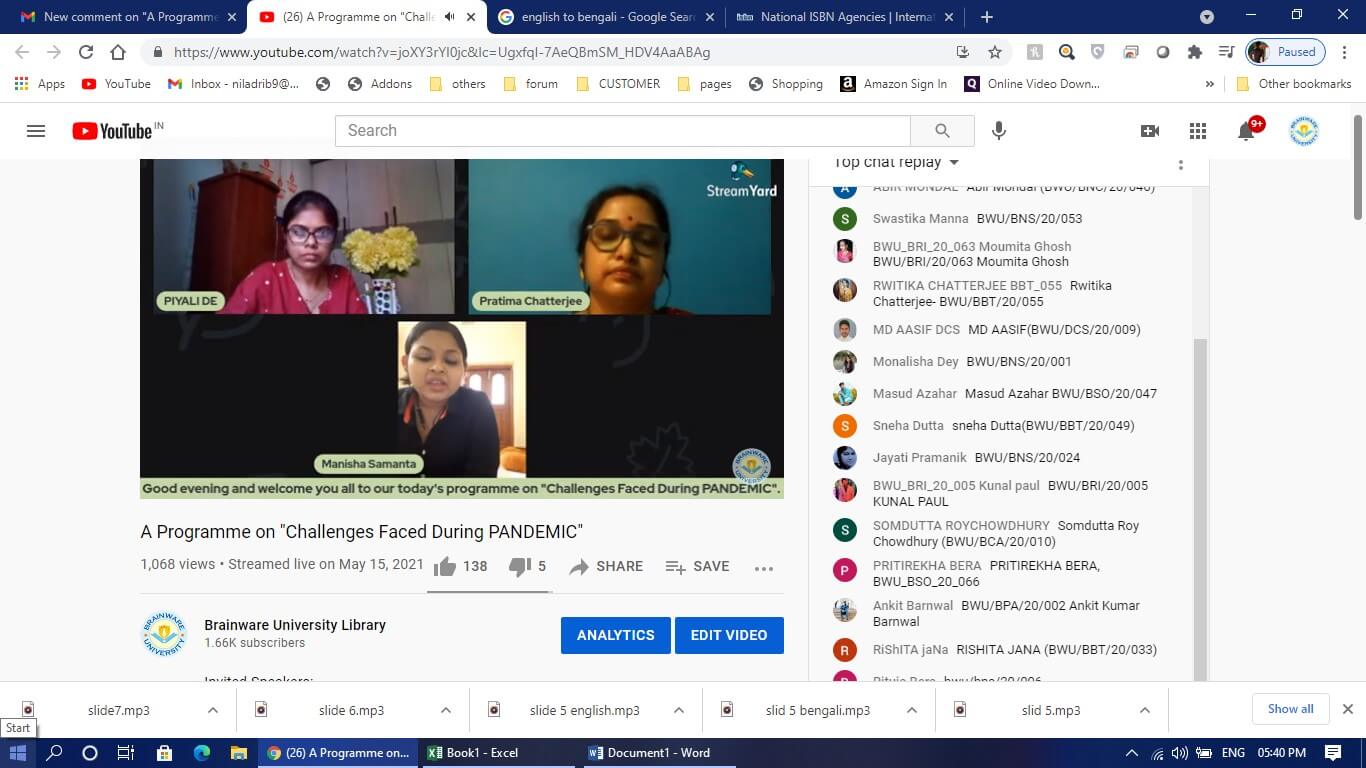Click the search magnifier button
Viewport: 1366px width, 768px height.
tap(942, 131)
